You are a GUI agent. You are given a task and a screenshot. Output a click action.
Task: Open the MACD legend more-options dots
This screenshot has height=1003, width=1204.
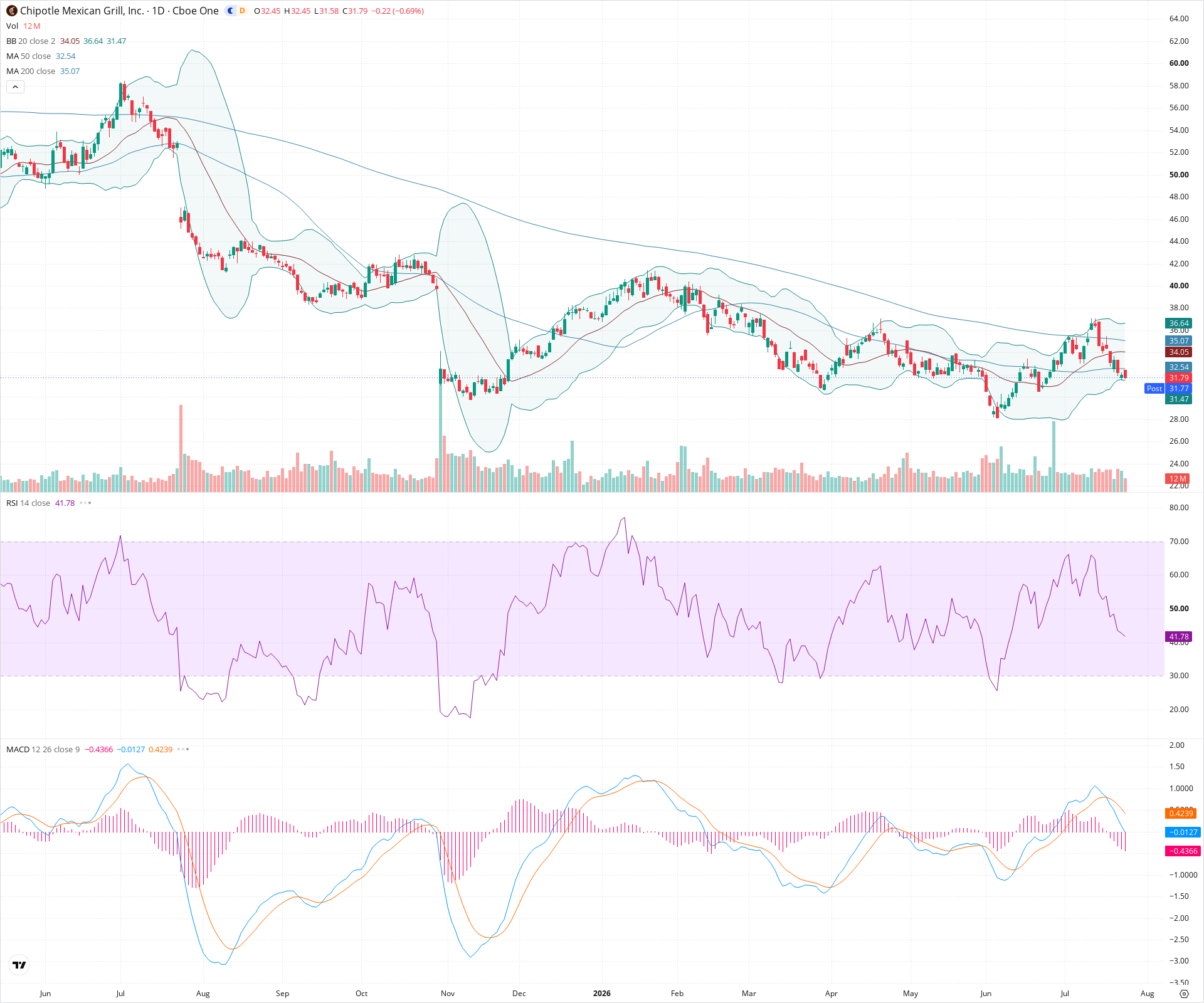(x=183, y=749)
